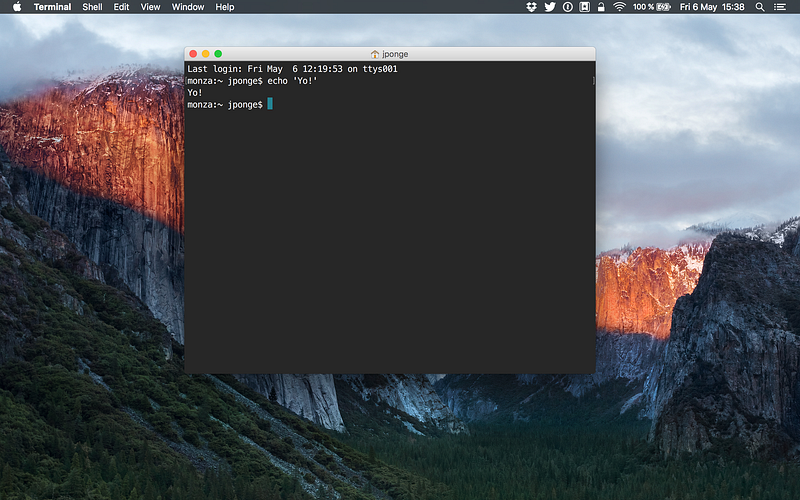Click the 100 % battery percentage text
800x500 pixels.
point(643,7)
